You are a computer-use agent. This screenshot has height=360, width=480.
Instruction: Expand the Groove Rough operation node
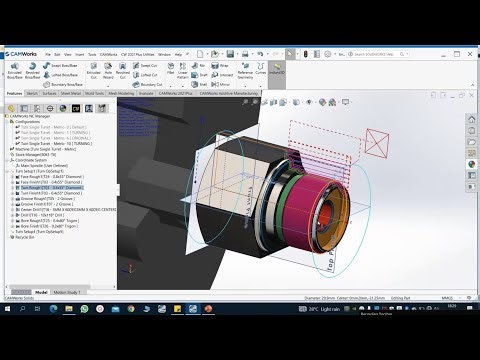(x=13, y=199)
